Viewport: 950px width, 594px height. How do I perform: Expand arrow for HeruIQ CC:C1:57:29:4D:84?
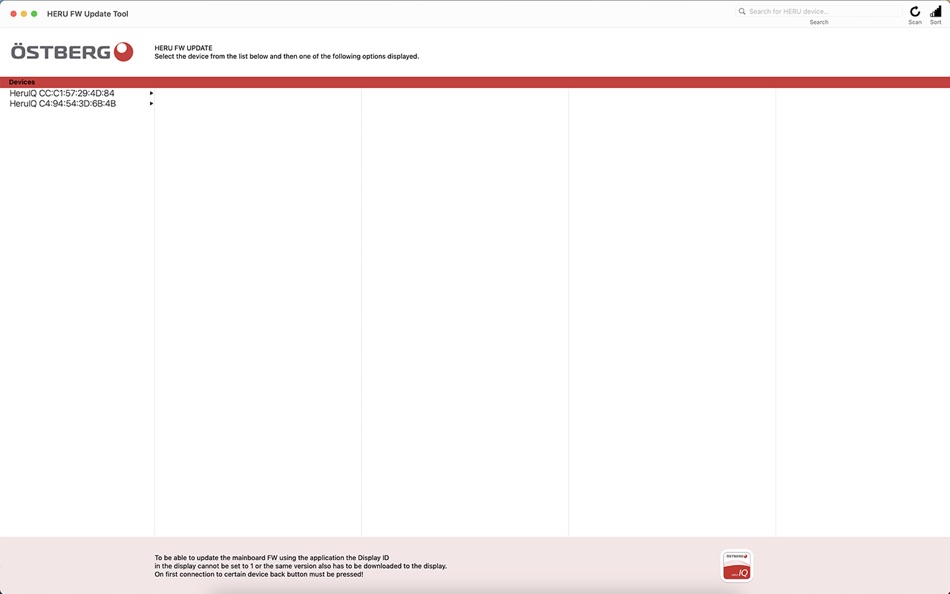click(151, 93)
